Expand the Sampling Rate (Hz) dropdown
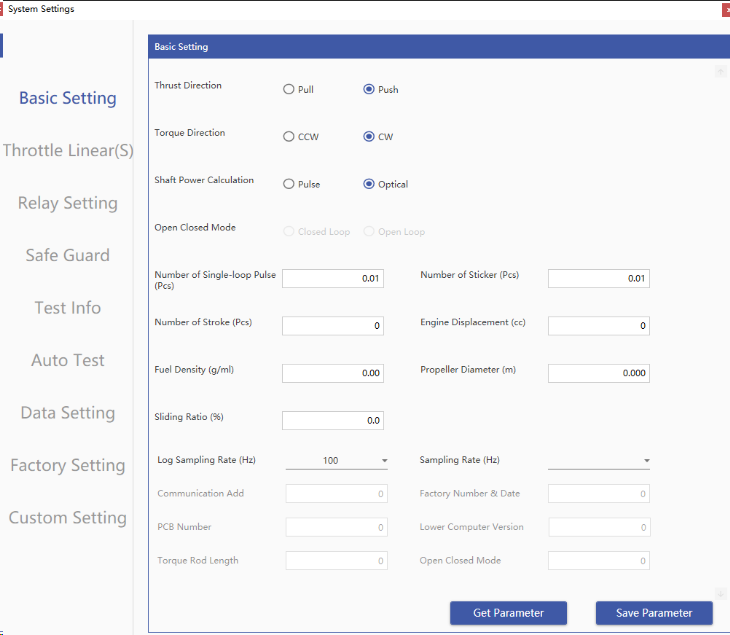 [599, 461]
